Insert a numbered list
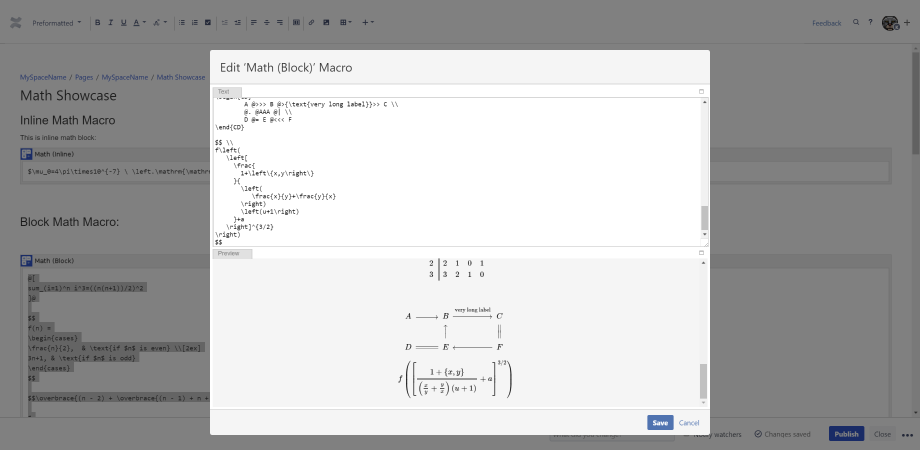Image resolution: width=920 pixels, height=450 pixels. point(195,23)
